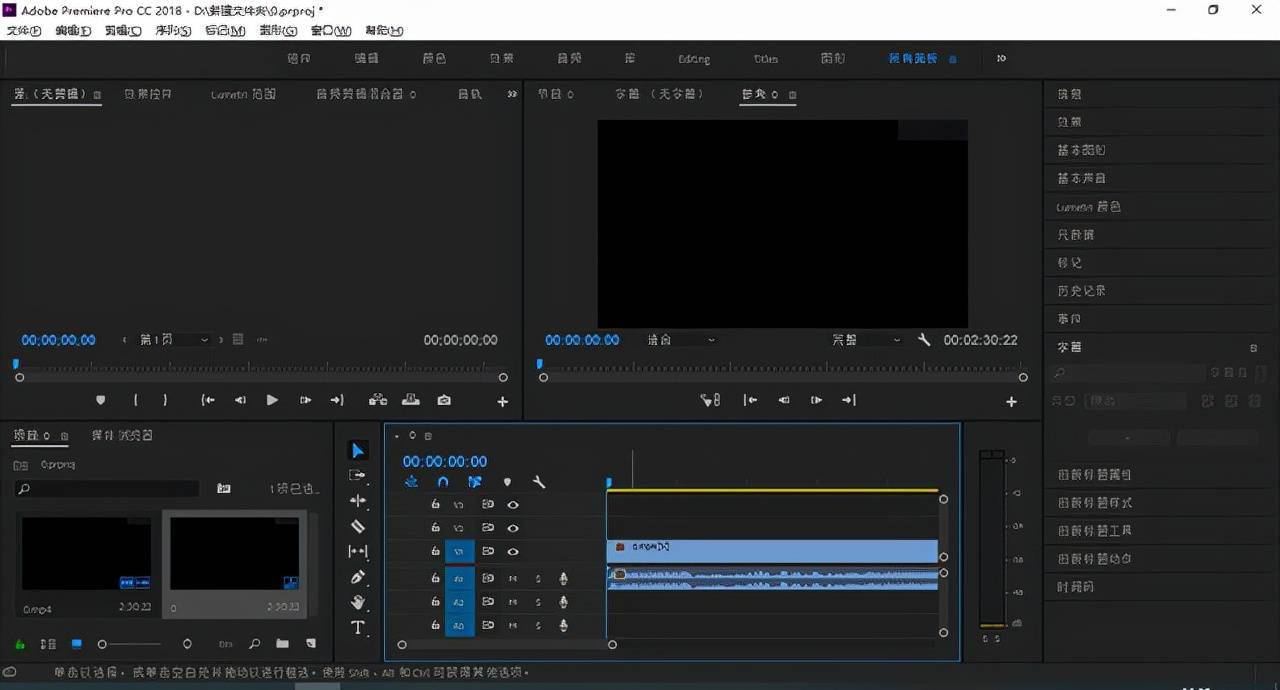
Task: Switch the Project panel to list view
Action: click(48, 644)
